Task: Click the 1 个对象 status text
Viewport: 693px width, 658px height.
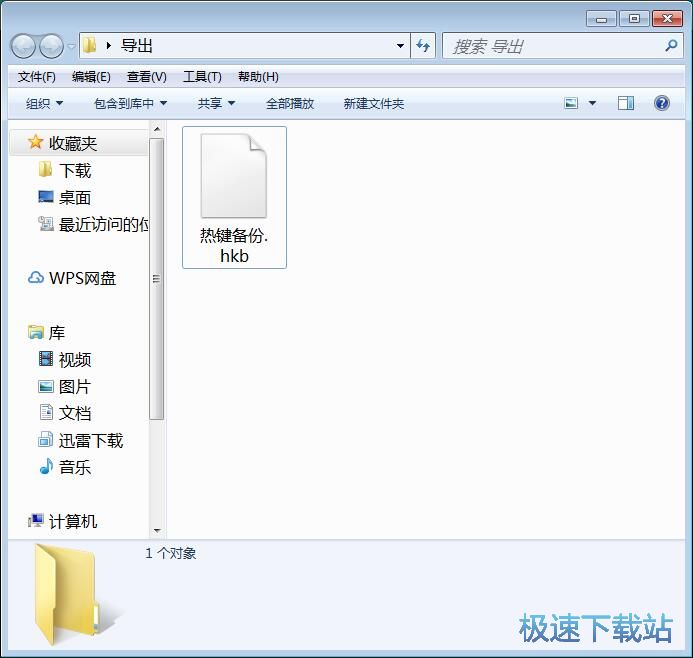Action: tap(171, 553)
